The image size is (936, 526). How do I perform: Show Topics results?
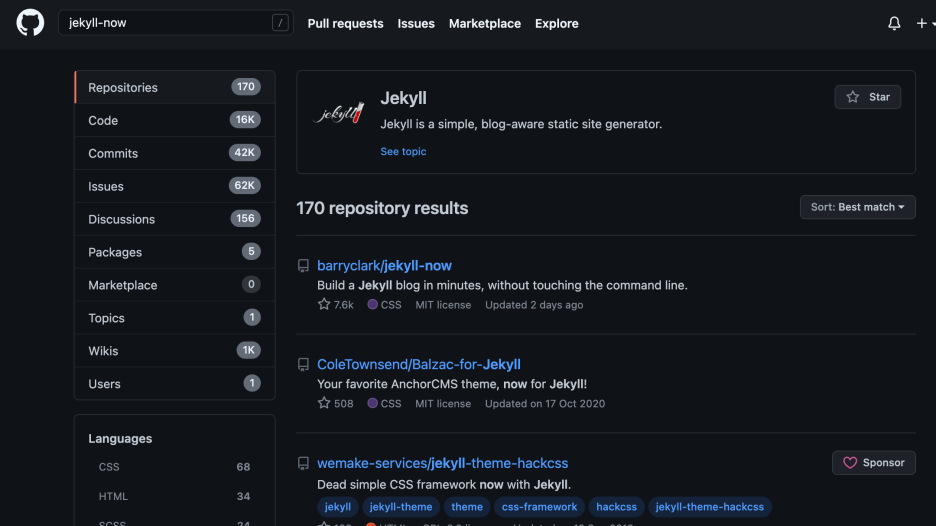point(174,317)
